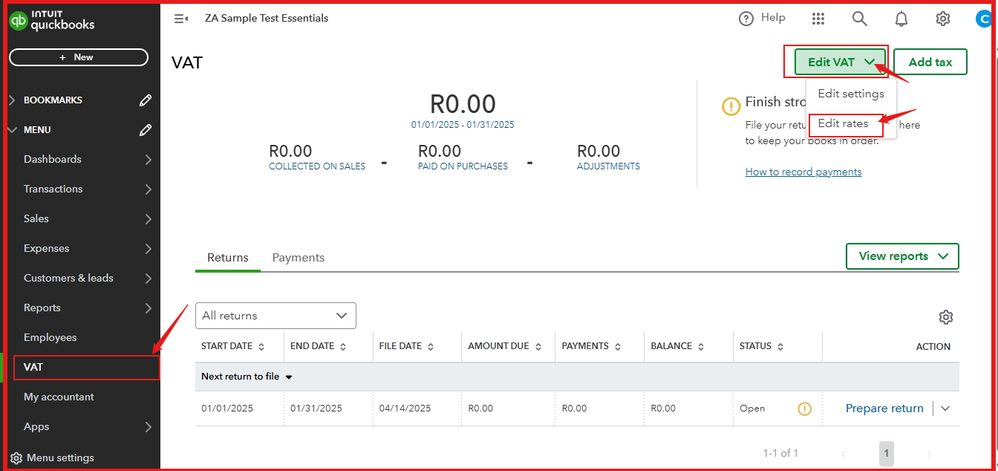Screen dimensions: 998x471
Task: Click the warning icon beside Open status
Action: coord(805,409)
